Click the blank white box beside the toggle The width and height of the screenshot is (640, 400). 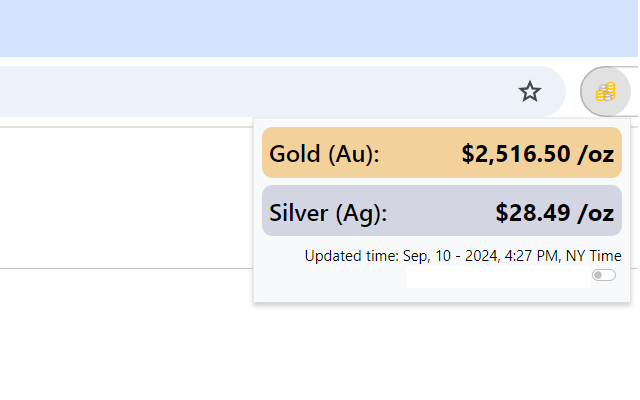[497, 277]
